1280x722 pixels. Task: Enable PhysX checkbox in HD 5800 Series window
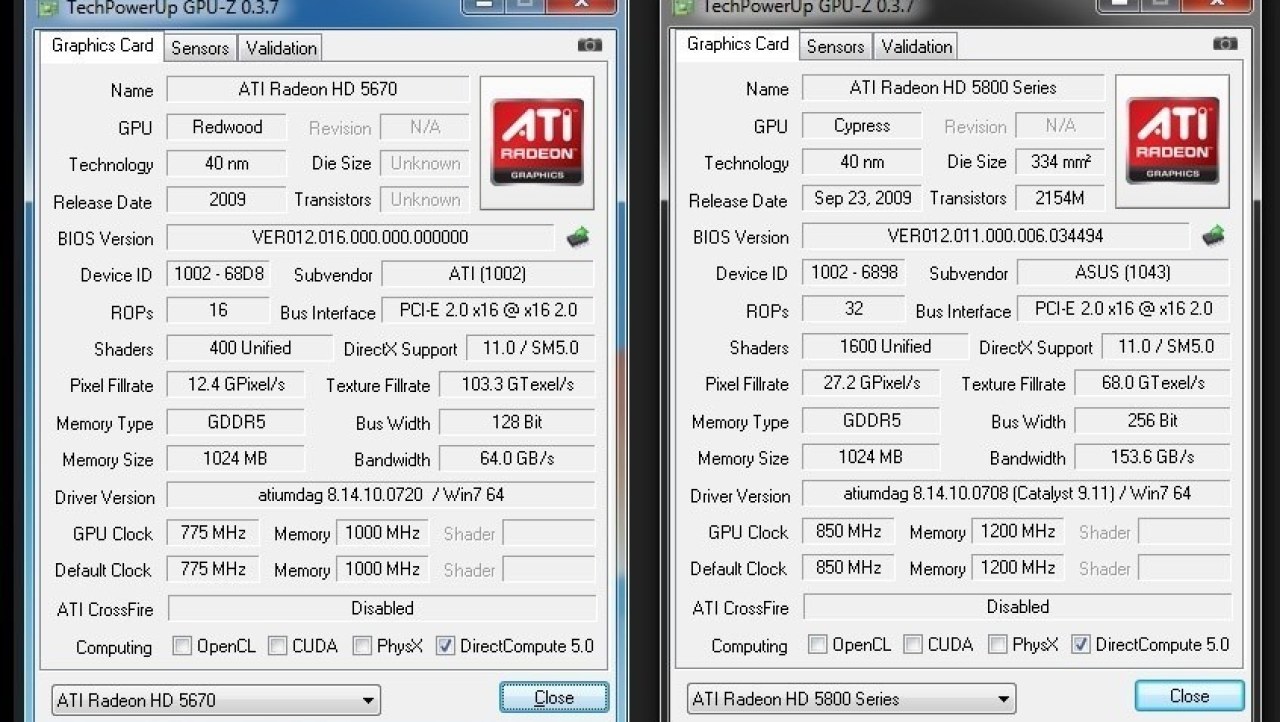[997, 644]
